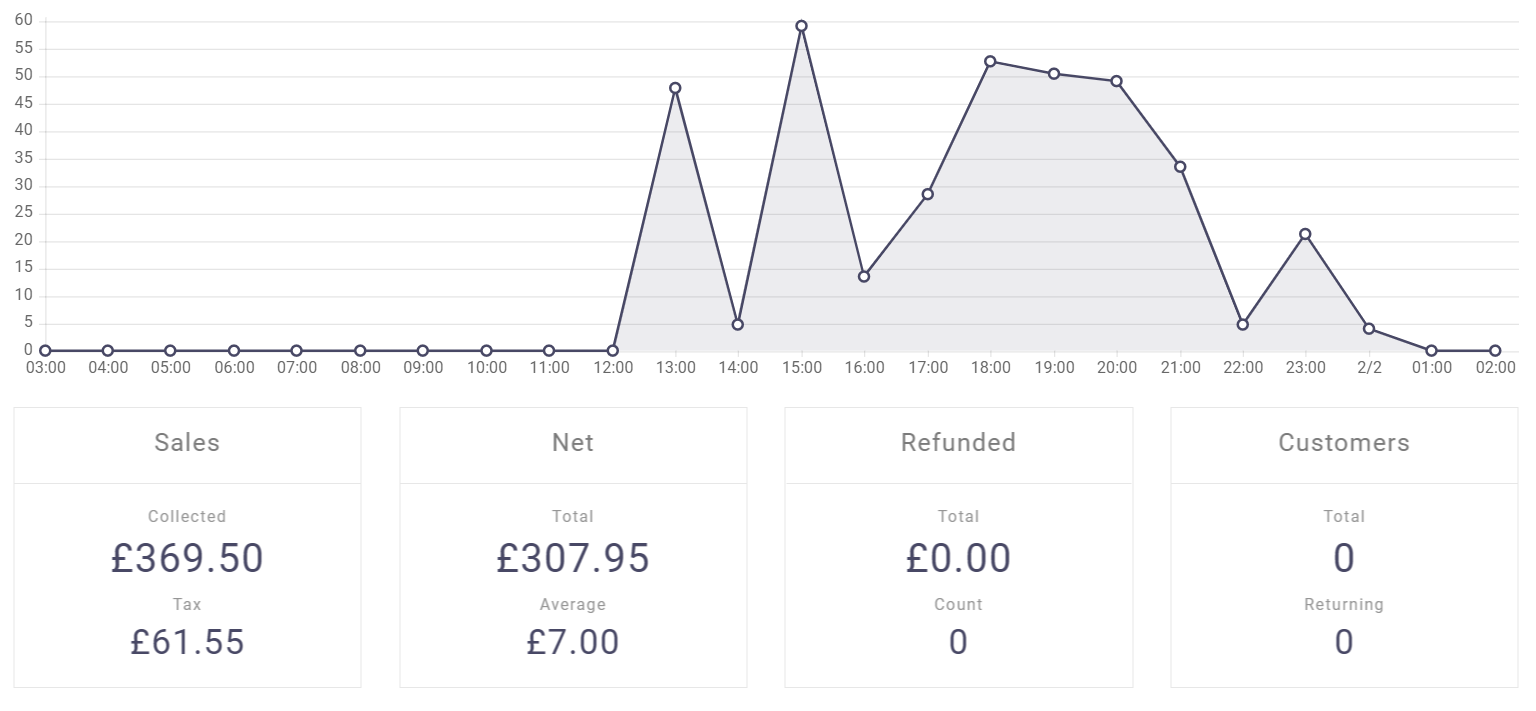Select the 20:00 chart data point

(1116, 81)
